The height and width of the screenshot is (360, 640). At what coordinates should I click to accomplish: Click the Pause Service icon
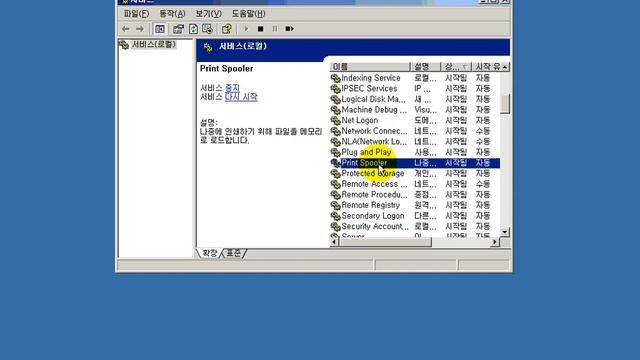click(275, 29)
